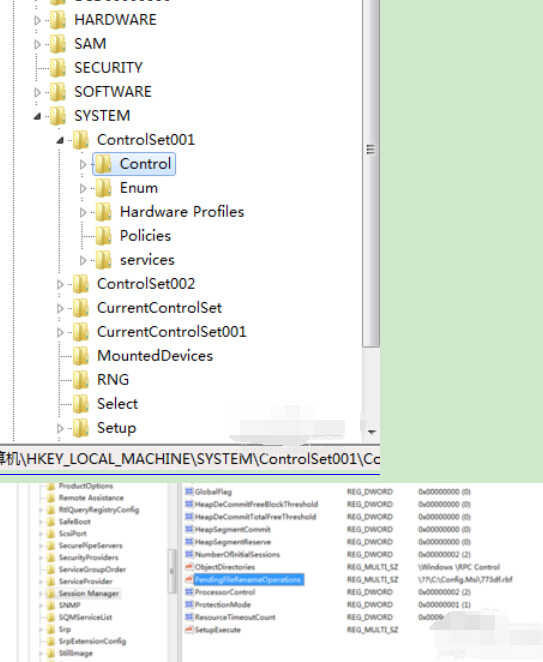Select the ServiceGroupOrder key
This screenshot has height=662, width=543.
click(92, 570)
